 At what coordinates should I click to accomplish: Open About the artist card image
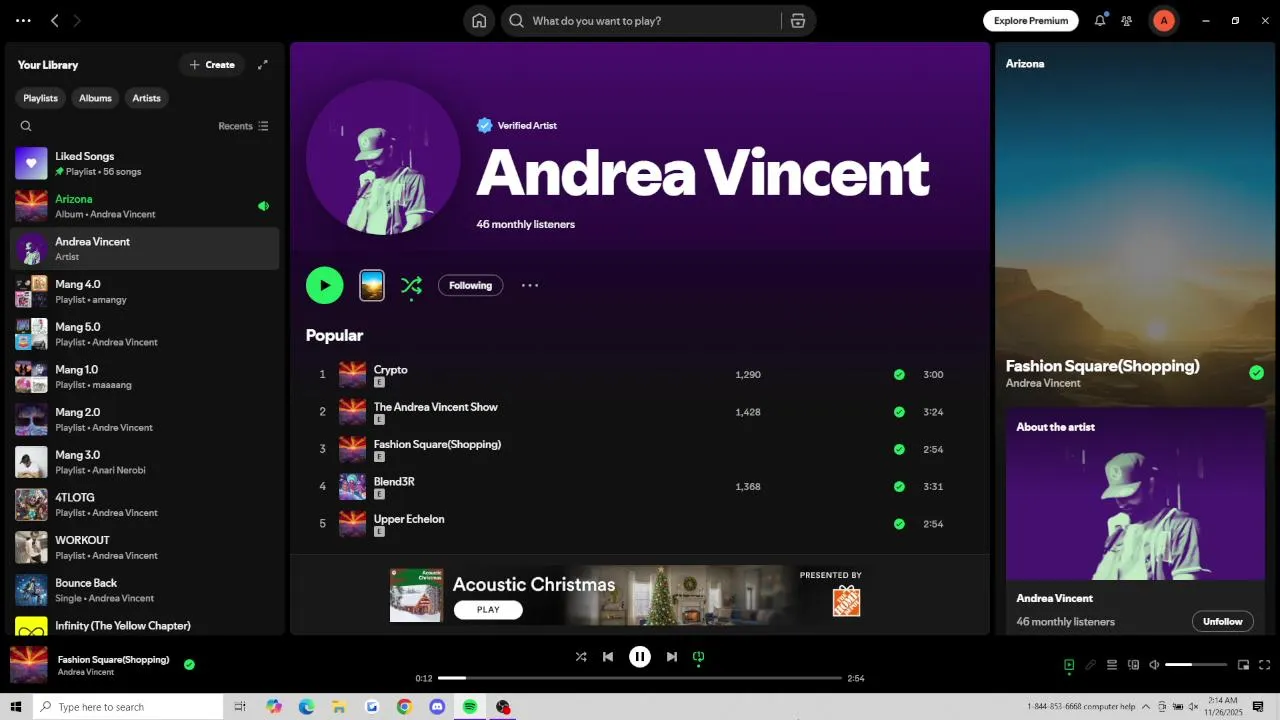(x=1135, y=494)
